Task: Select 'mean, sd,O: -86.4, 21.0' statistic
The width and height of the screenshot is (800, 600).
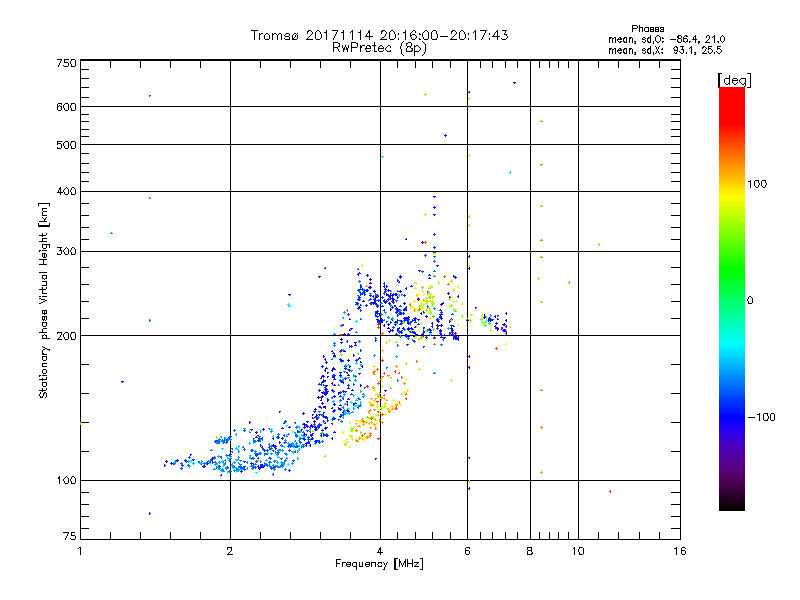Action: click(x=666, y=39)
